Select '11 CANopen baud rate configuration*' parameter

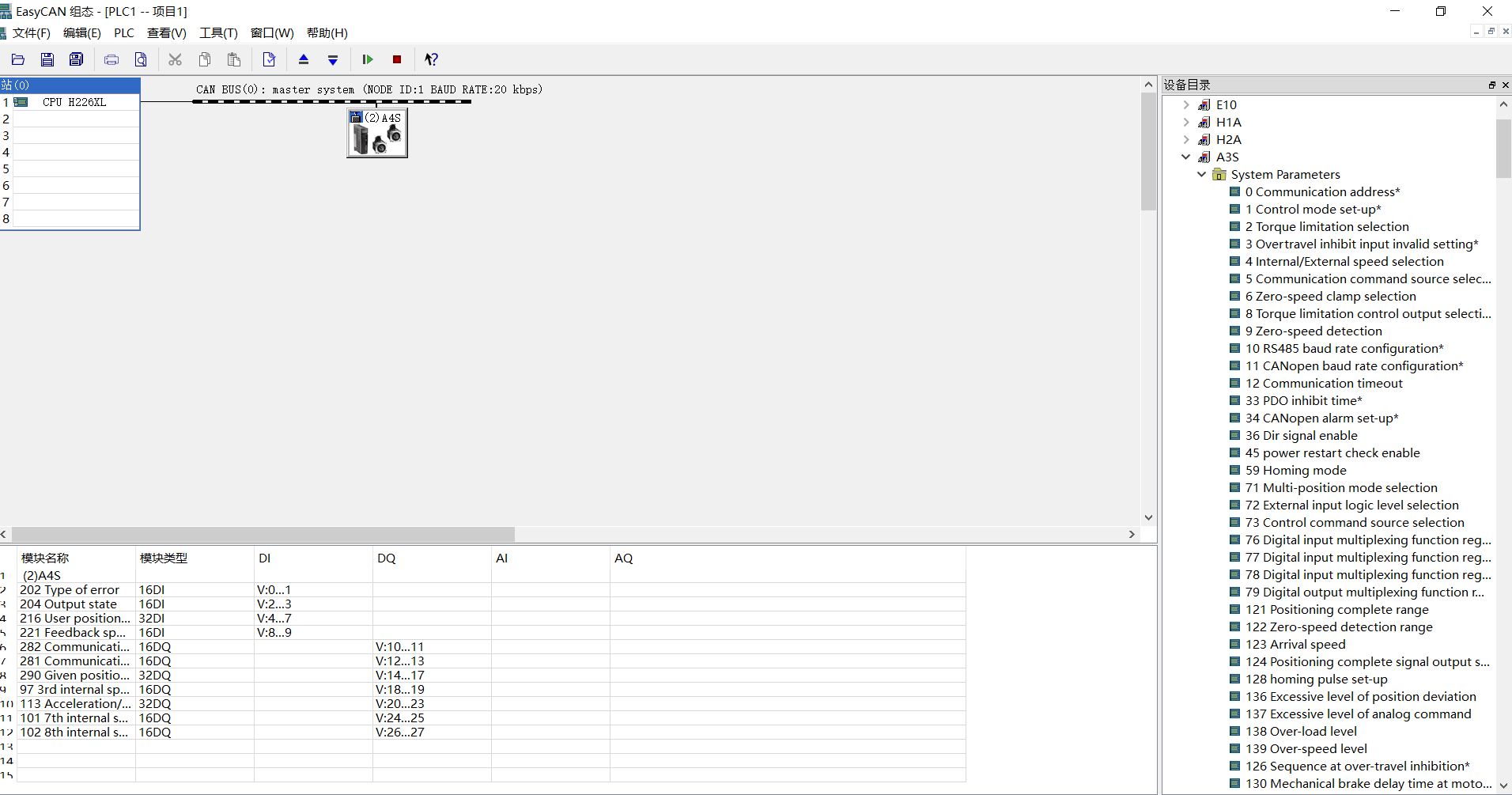(x=1354, y=365)
